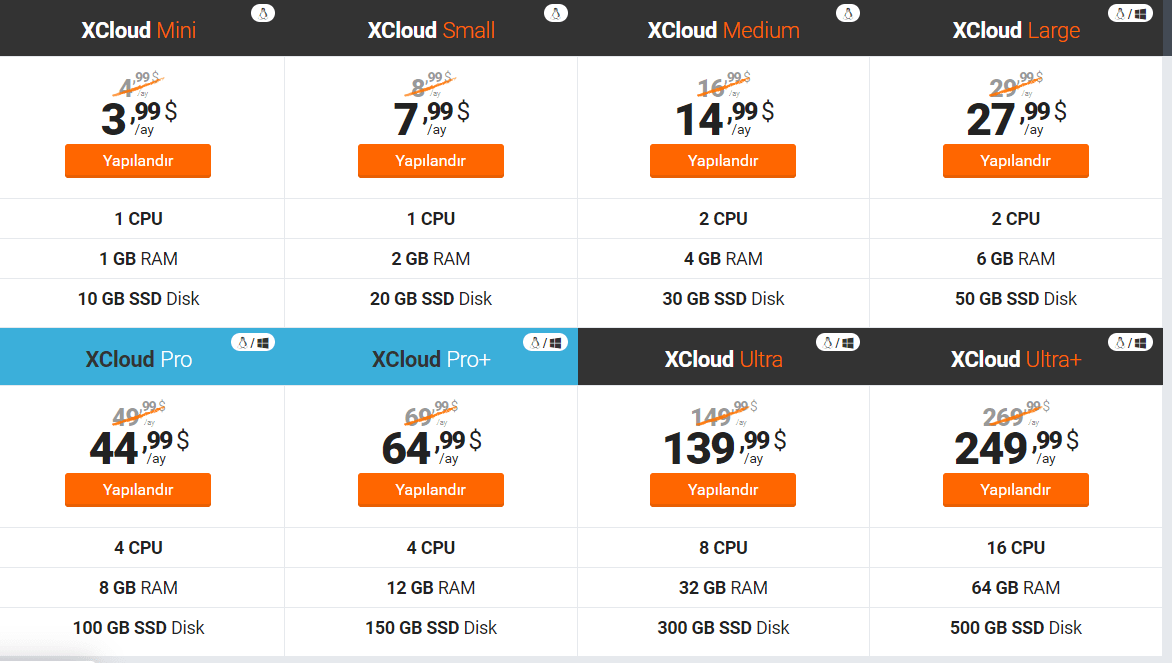Image resolution: width=1172 pixels, height=663 pixels.
Task: Configure the XCloud Ultra+ plan
Action: click(1015, 490)
